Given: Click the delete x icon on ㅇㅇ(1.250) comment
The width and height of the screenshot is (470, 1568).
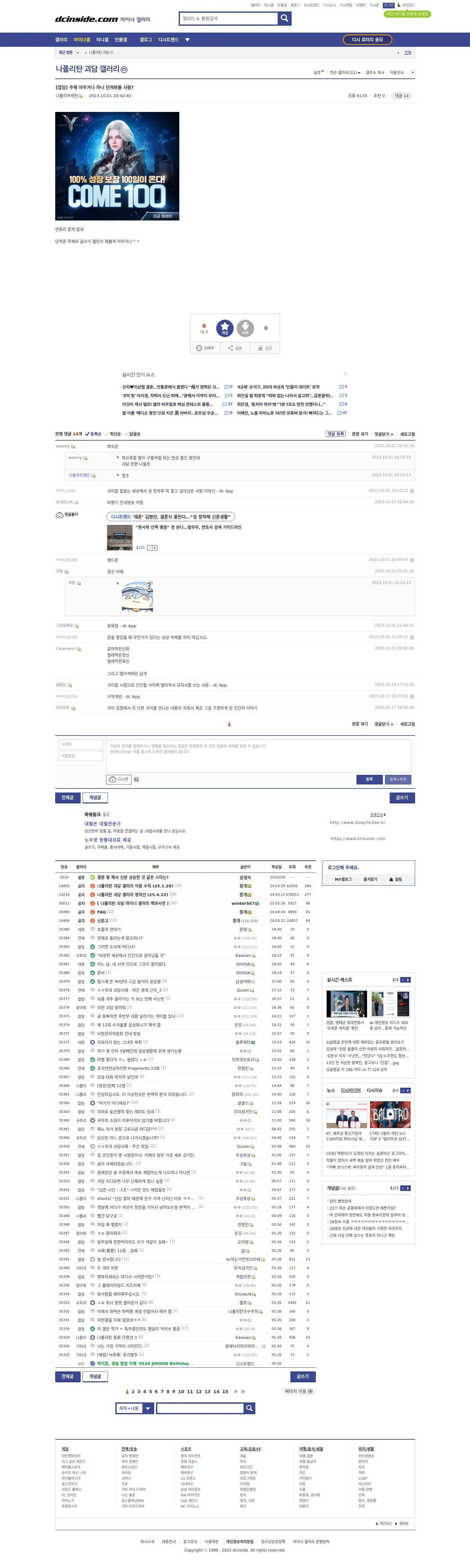Looking at the screenshot, I should (x=412, y=491).
